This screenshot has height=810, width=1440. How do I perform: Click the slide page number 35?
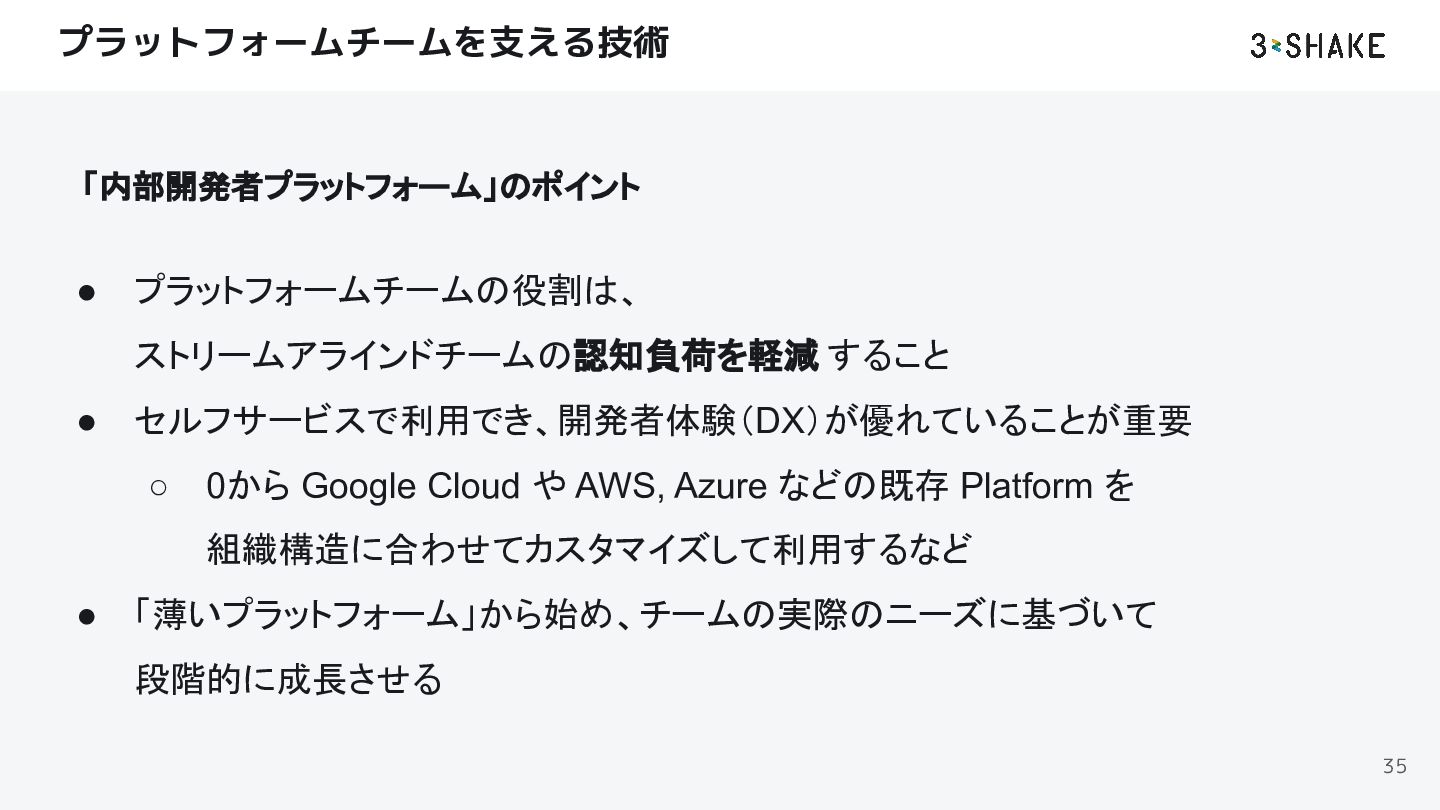[x=1394, y=766]
